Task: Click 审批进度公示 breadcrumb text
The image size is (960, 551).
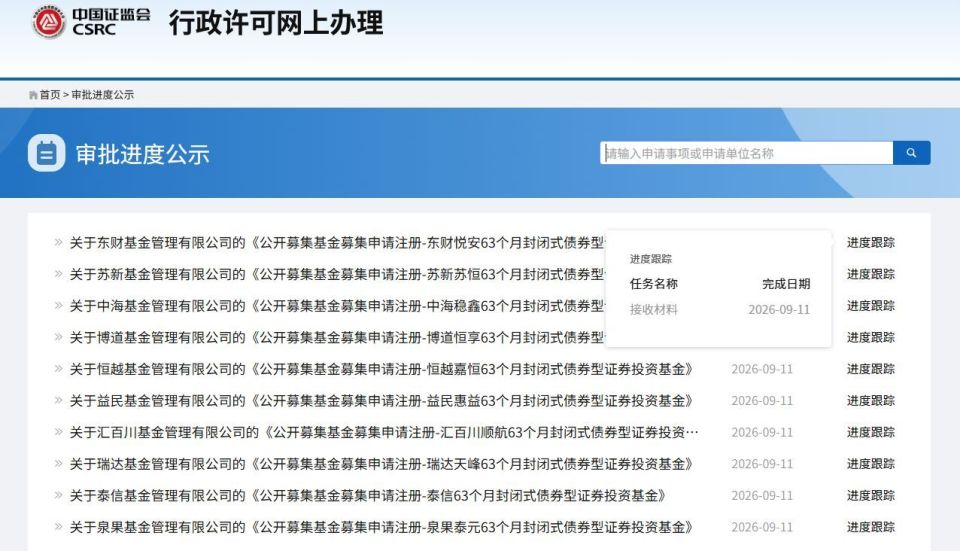Action: (103, 95)
